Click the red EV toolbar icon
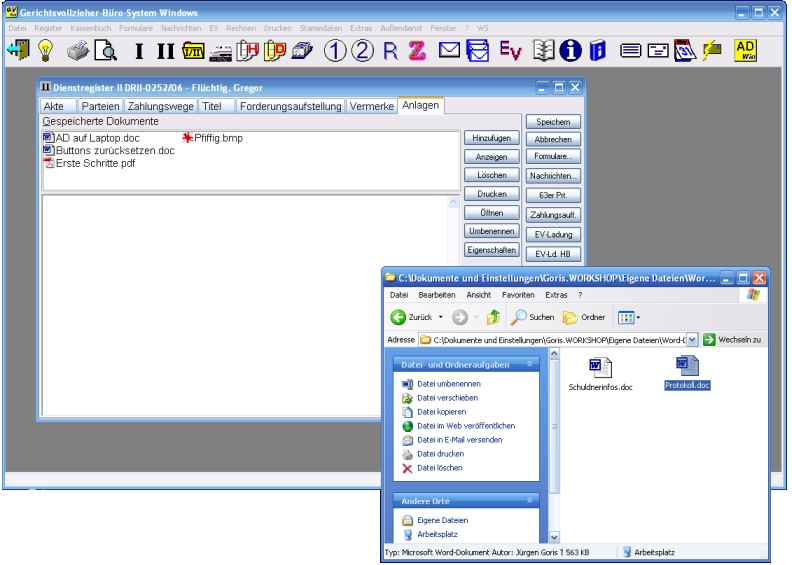792x565 pixels. [x=510, y=50]
